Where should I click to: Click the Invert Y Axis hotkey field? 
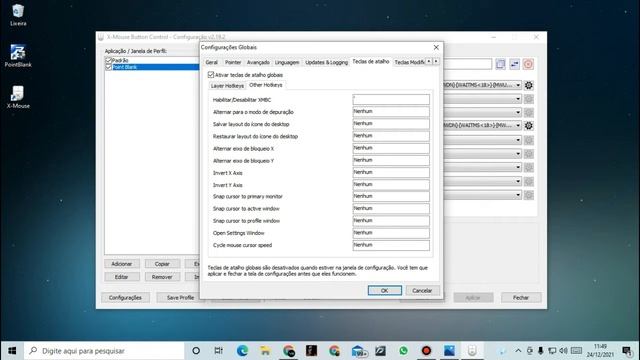point(391,184)
